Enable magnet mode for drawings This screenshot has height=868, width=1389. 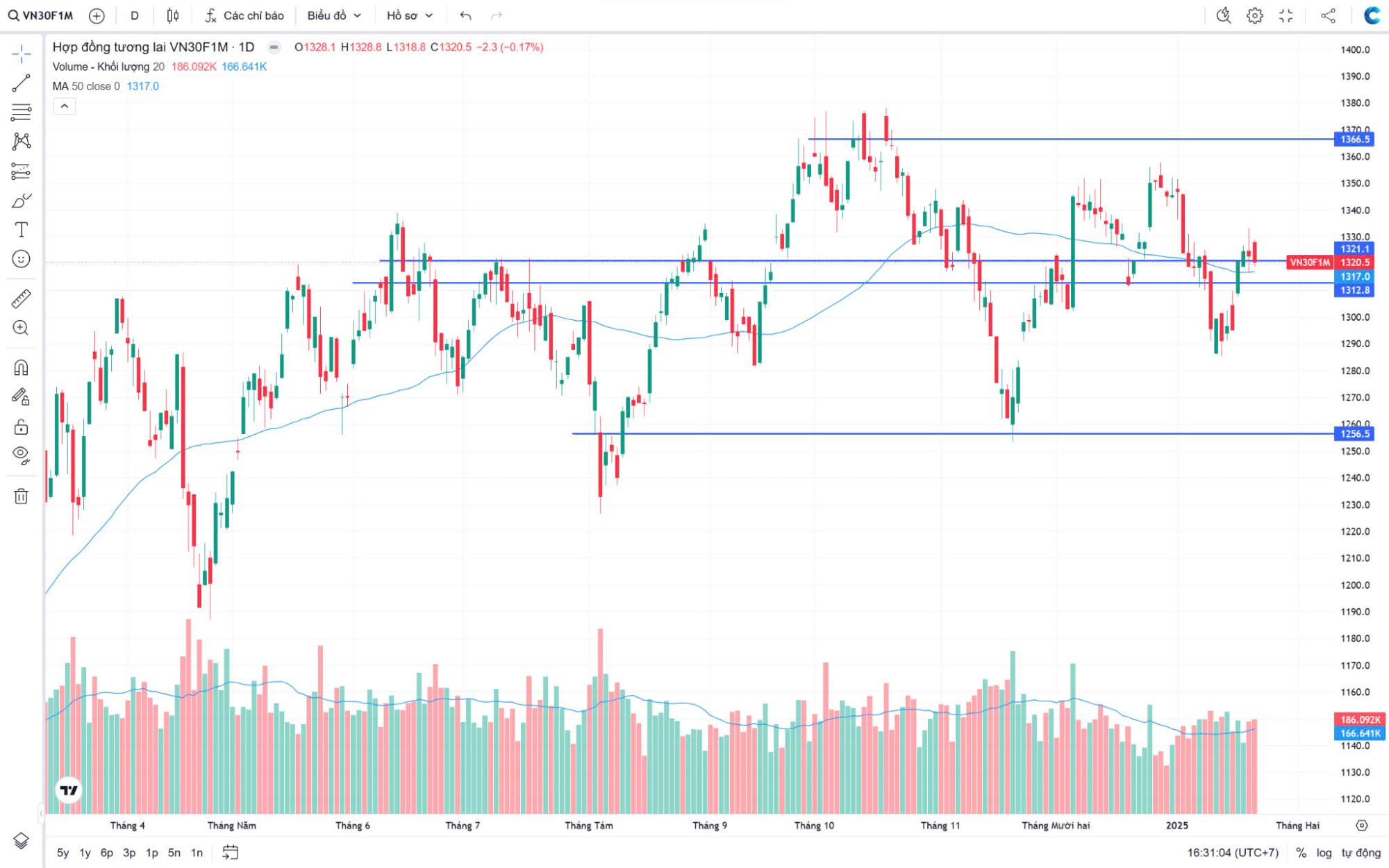(21, 367)
